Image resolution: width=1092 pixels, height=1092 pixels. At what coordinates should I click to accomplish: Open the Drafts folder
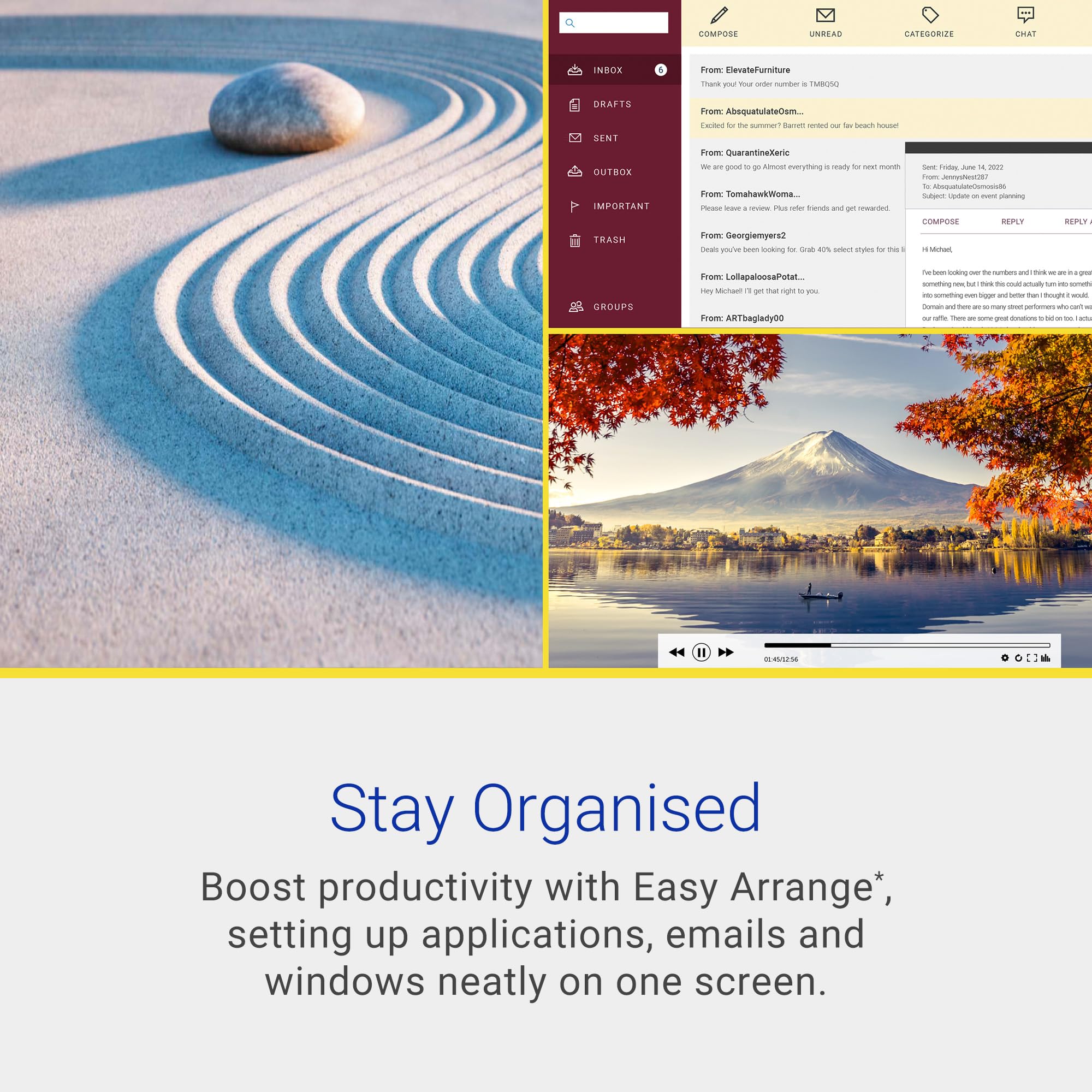[611, 103]
